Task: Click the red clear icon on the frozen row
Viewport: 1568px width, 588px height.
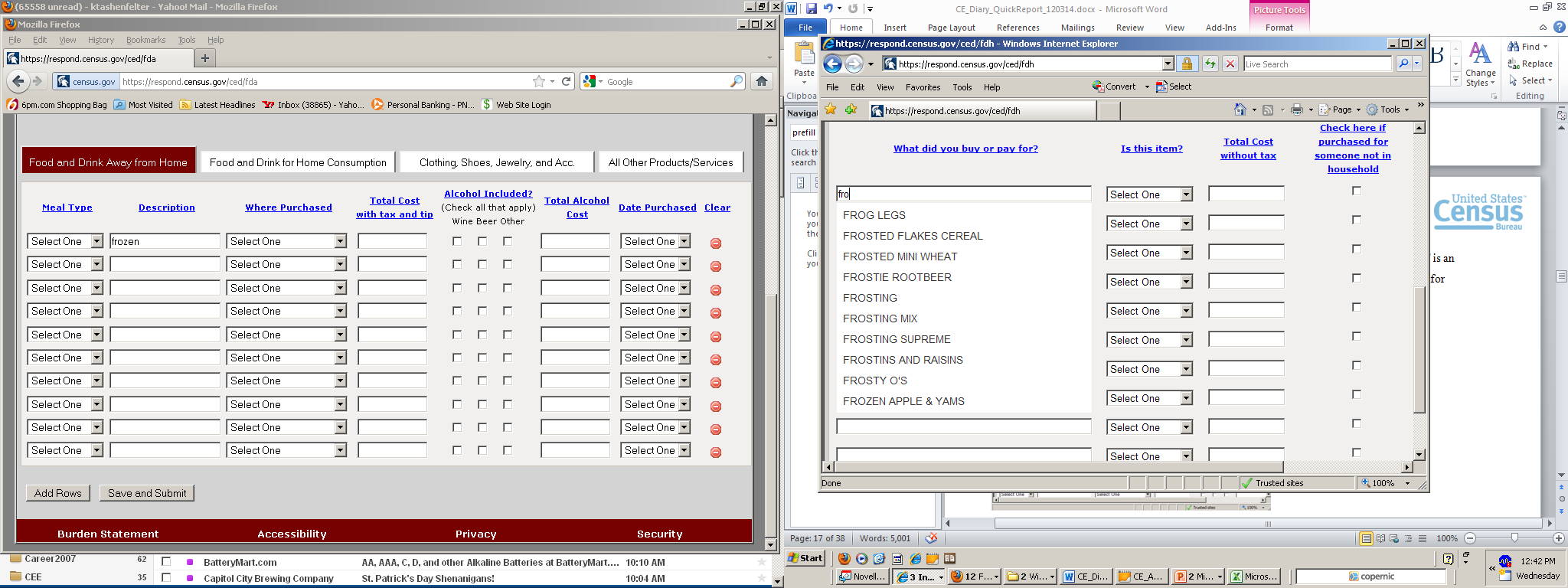Action: click(715, 243)
